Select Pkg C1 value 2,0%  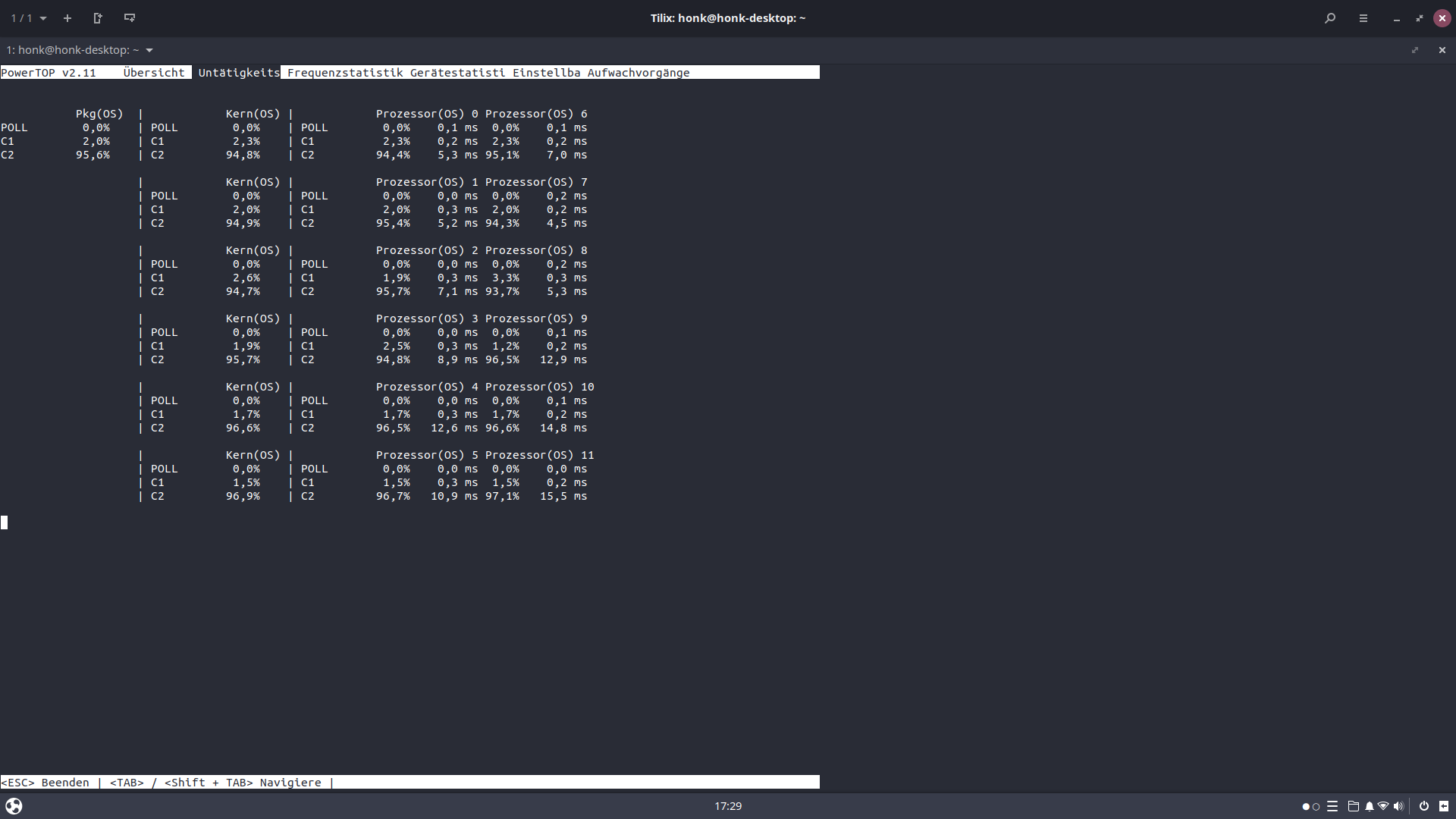click(x=96, y=141)
